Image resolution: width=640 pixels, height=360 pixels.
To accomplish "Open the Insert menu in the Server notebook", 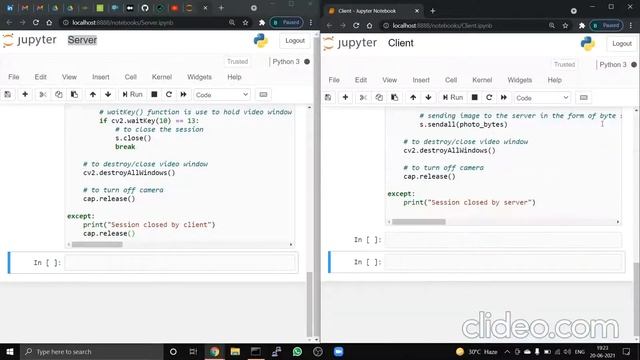I will pos(101,77).
